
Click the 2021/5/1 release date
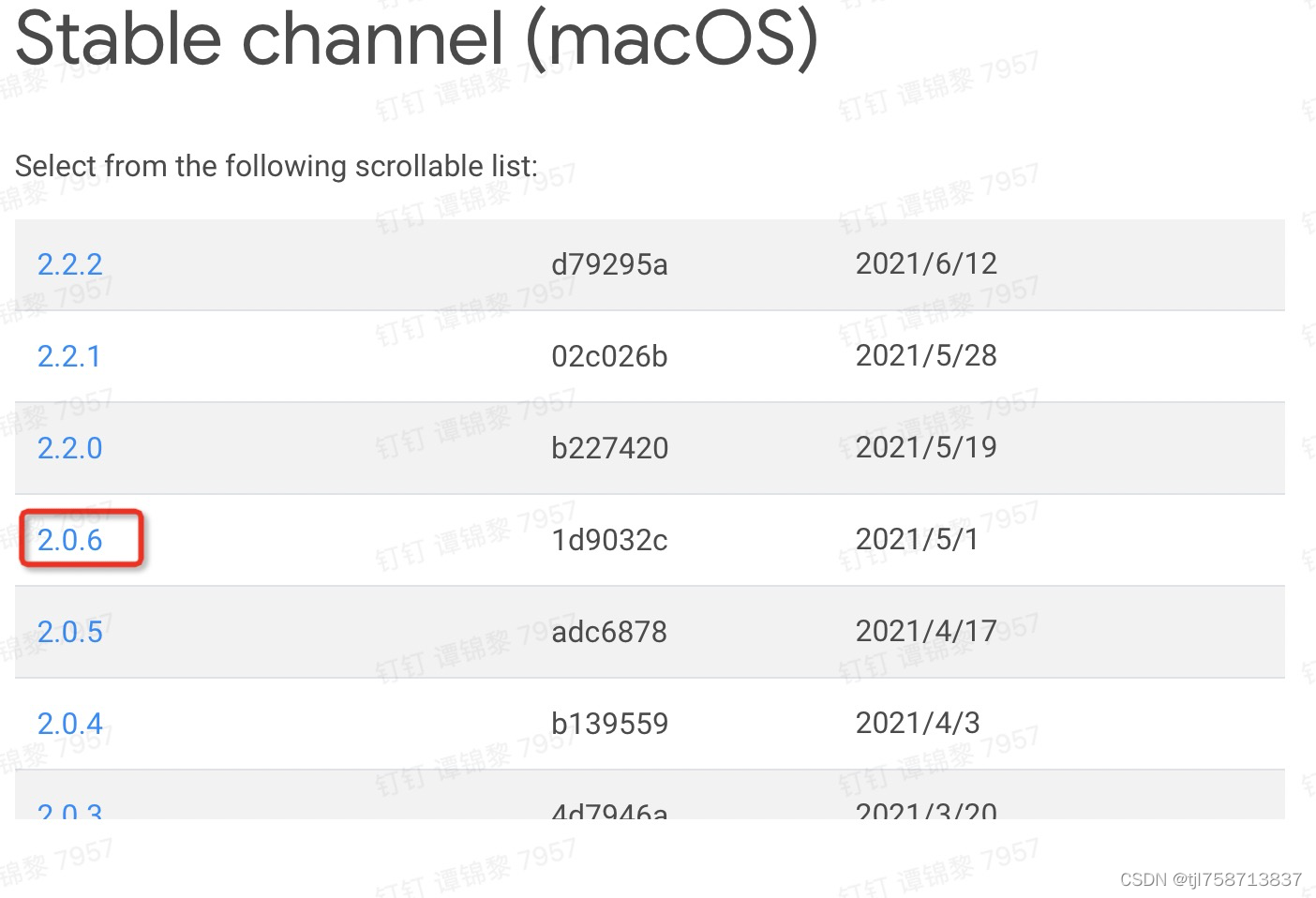click(917, 539)
